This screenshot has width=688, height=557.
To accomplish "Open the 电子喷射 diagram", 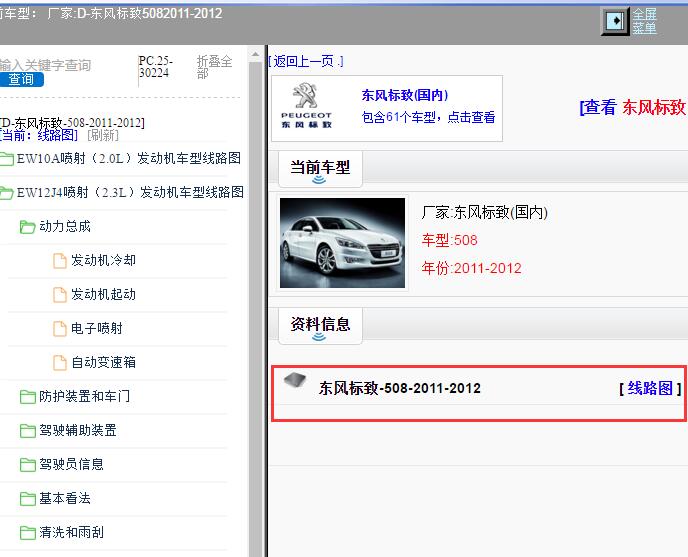I will (97, 328).
